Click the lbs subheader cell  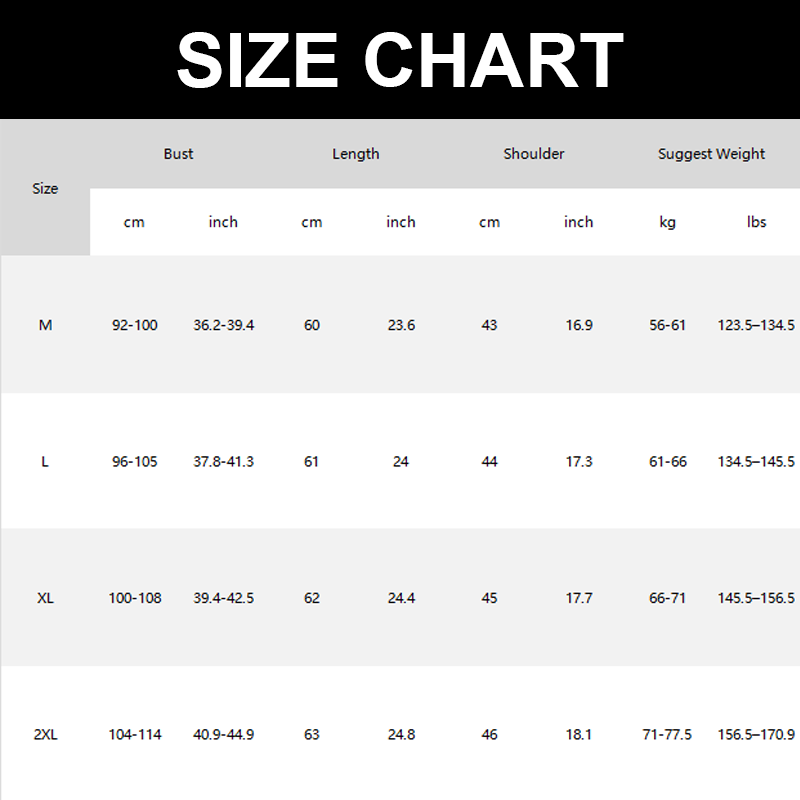point(756,222)
